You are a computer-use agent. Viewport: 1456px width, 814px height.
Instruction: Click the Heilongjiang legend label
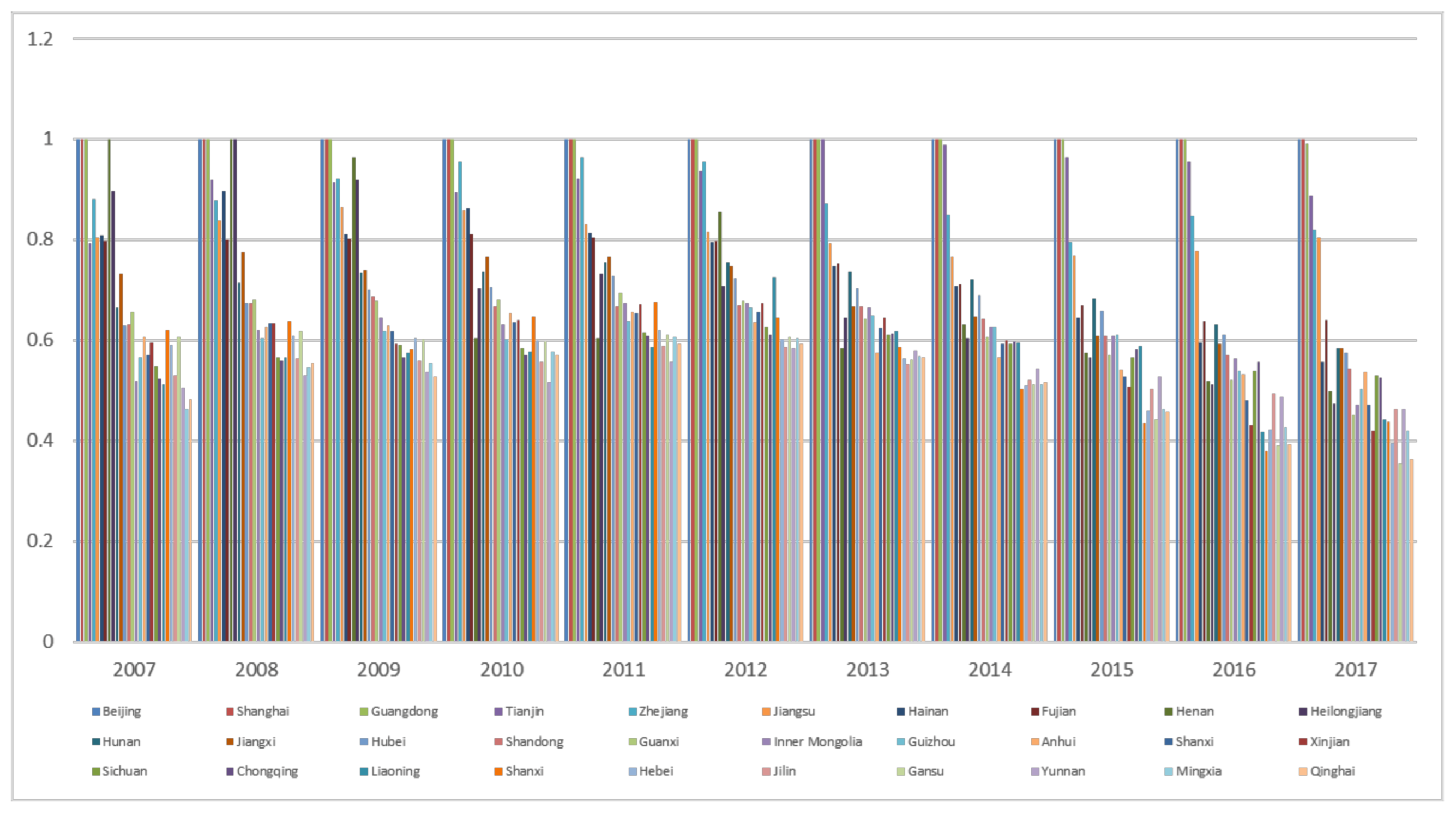pyautogui.click(x=1346, y=712)
